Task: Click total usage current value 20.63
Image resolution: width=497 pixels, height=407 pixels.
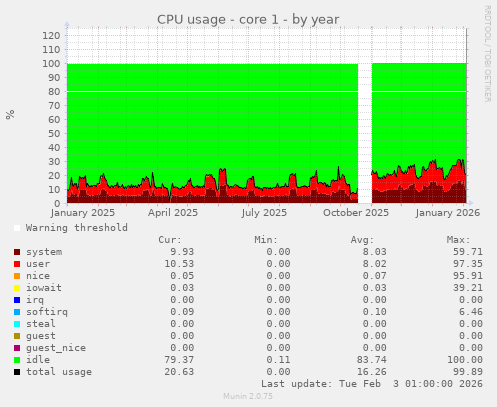Action: [x=179, y=372]
